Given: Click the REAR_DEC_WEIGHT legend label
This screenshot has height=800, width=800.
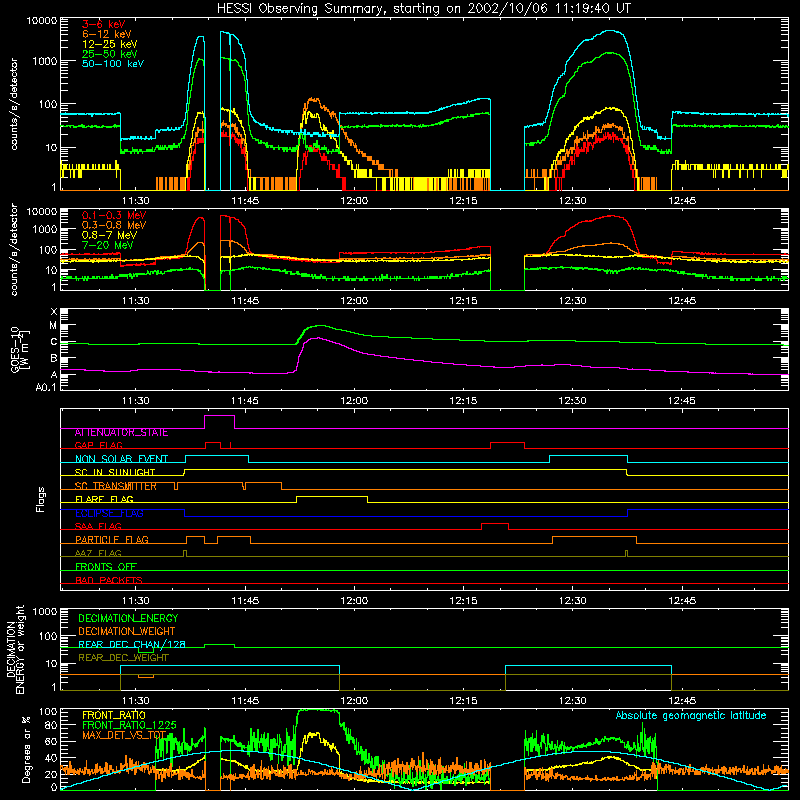Looking at the screenshot, I should click(123, 658).
